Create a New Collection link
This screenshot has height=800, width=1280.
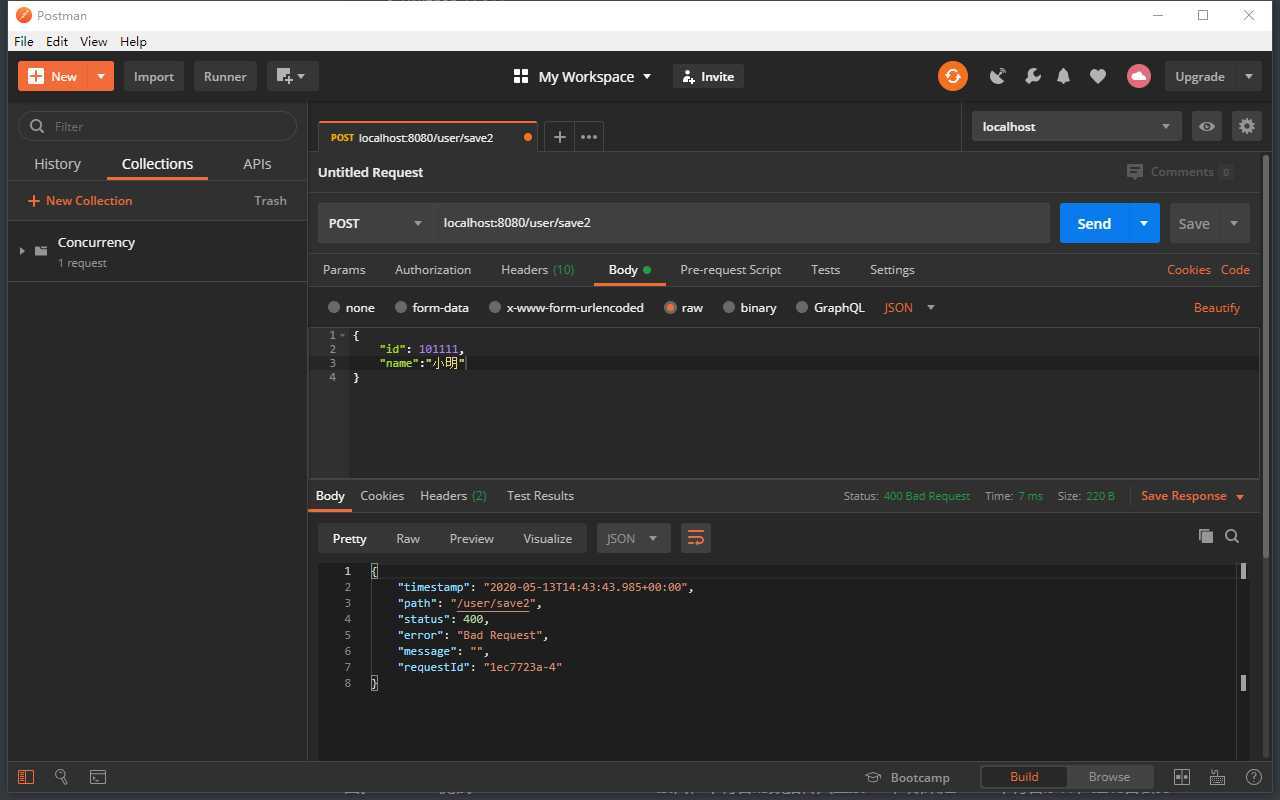(x=80, y=200)
